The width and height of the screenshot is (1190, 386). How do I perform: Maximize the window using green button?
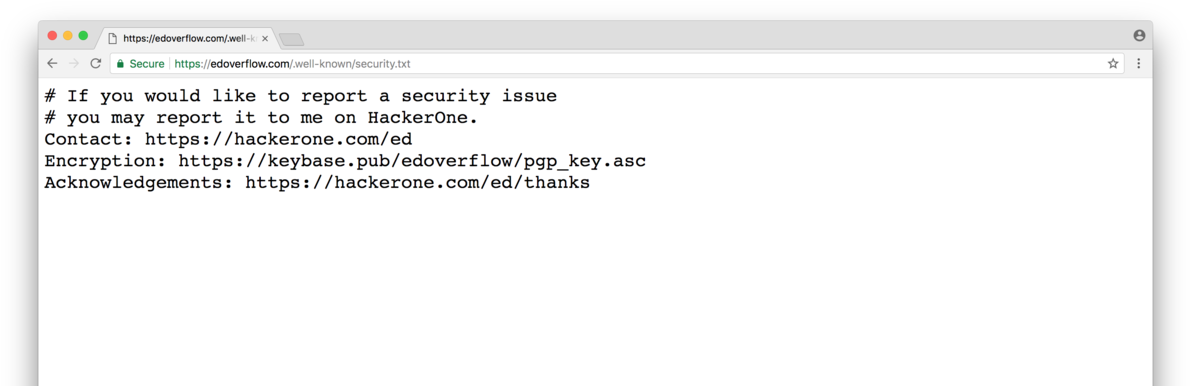tap(83, 36)
